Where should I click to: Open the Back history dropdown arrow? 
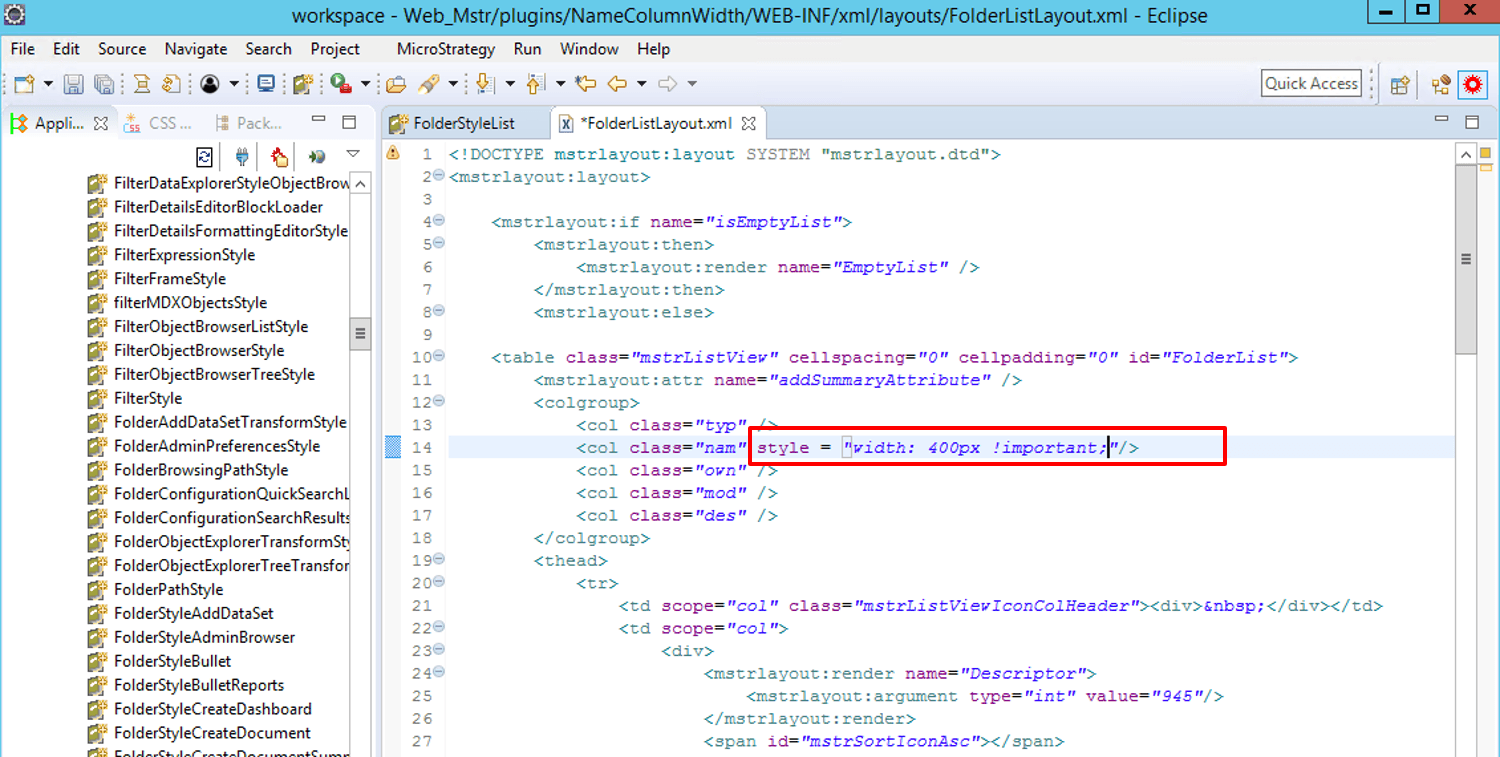coord(641,85)
